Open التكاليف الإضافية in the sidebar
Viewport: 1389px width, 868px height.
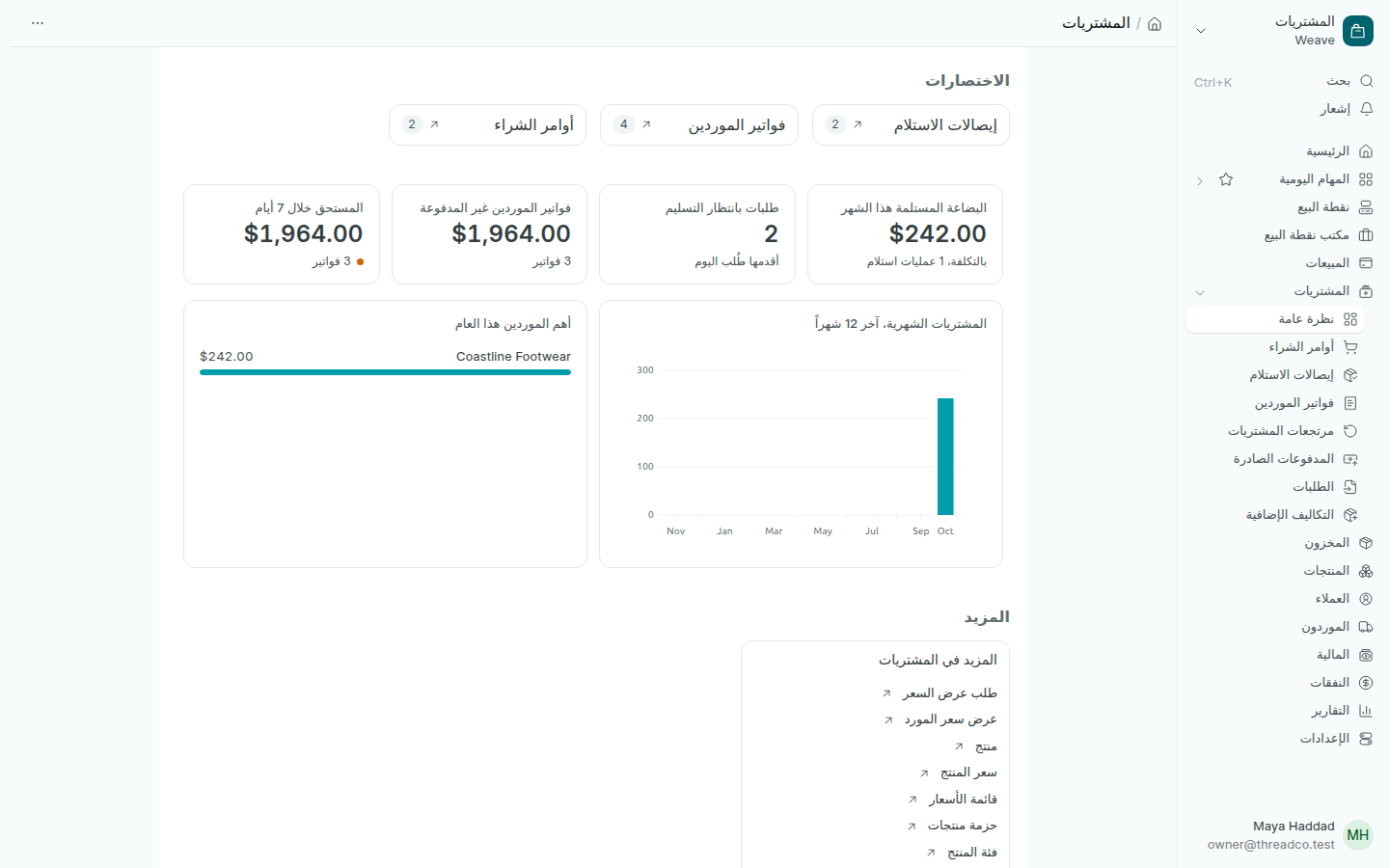(x=1275, y=515)
